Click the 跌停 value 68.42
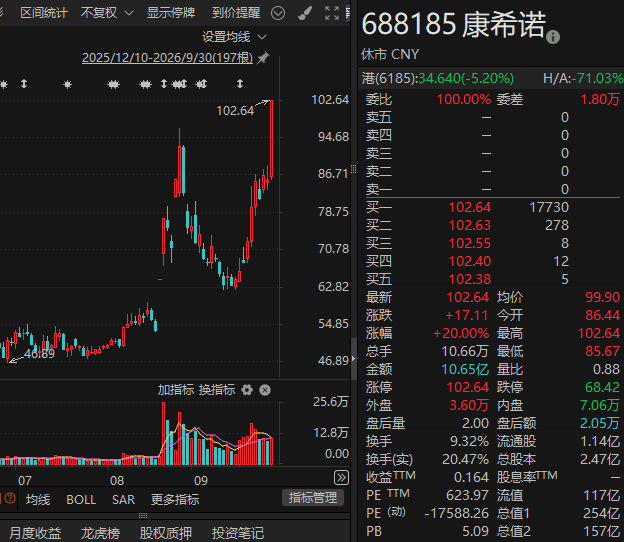The width and height of the screenshot is (624, 542). [x=603, y=387]
